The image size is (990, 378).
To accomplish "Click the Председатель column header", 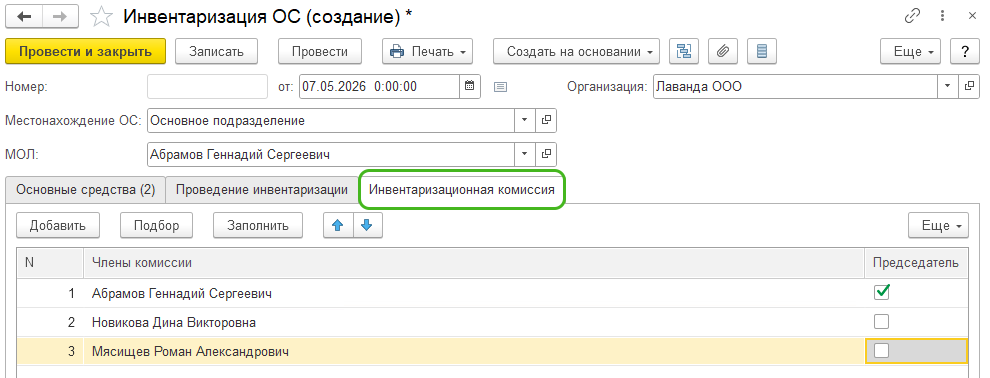I will (916, 263).
